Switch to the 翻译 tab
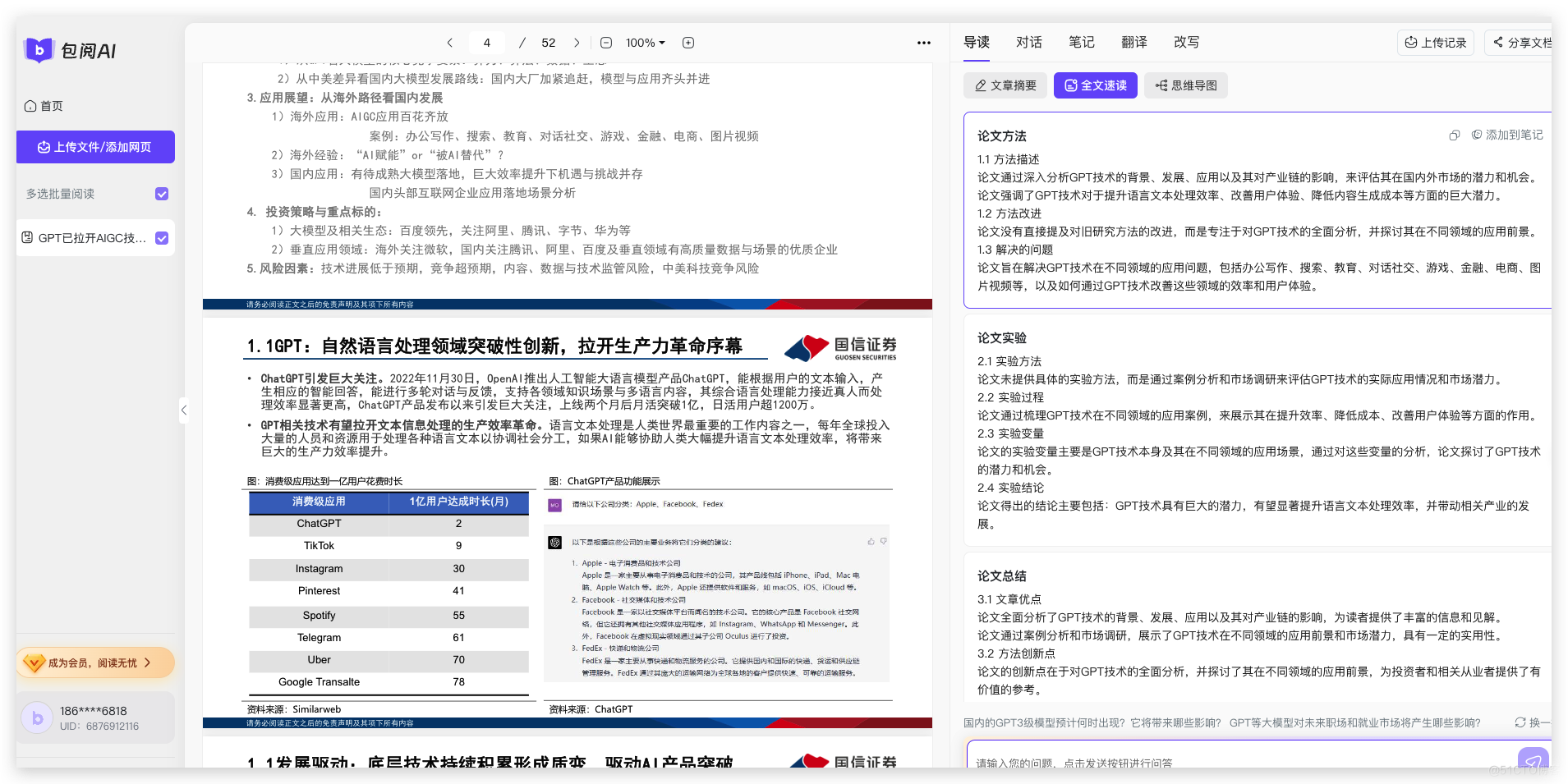Screen dimensions: 1568x784 [x=1134, y=42]
